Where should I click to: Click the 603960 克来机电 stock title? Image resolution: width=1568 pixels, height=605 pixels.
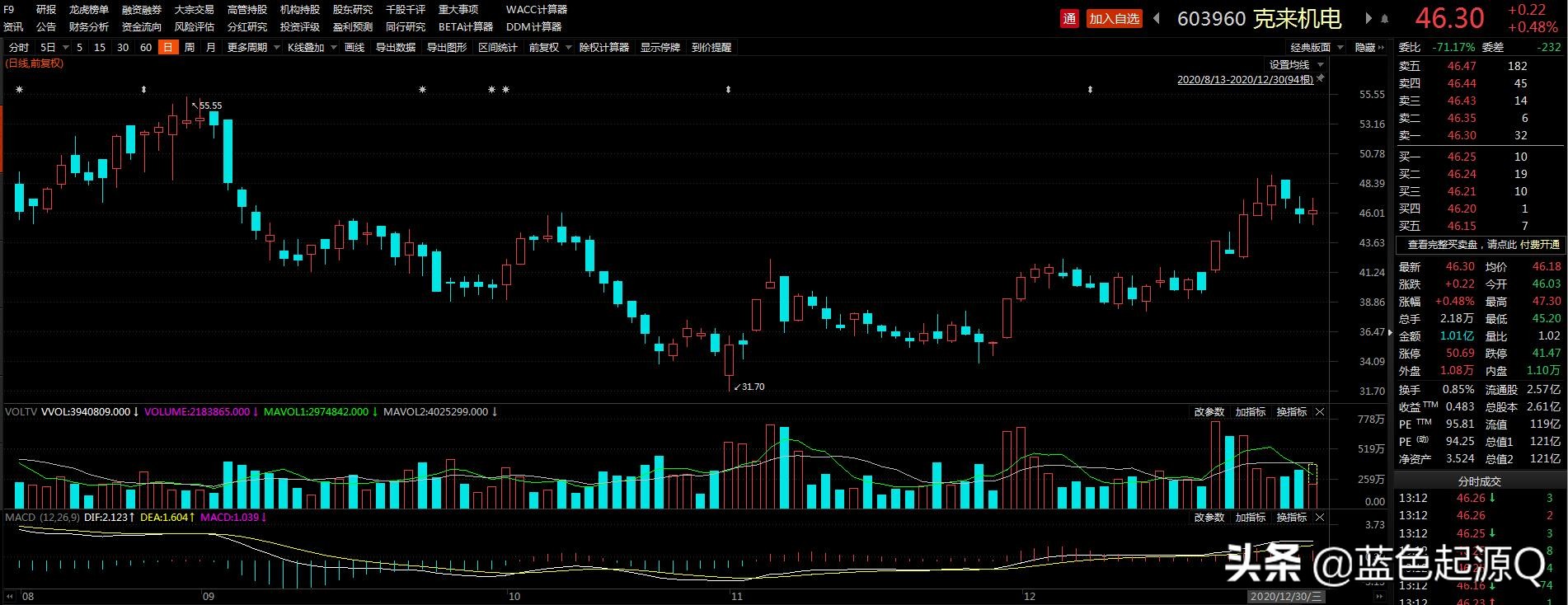point(1259,18)
